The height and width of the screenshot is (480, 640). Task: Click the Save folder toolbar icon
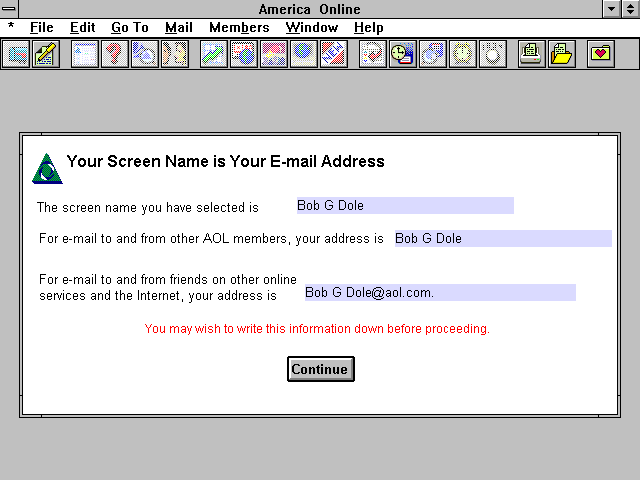click(x=562, y=54)
